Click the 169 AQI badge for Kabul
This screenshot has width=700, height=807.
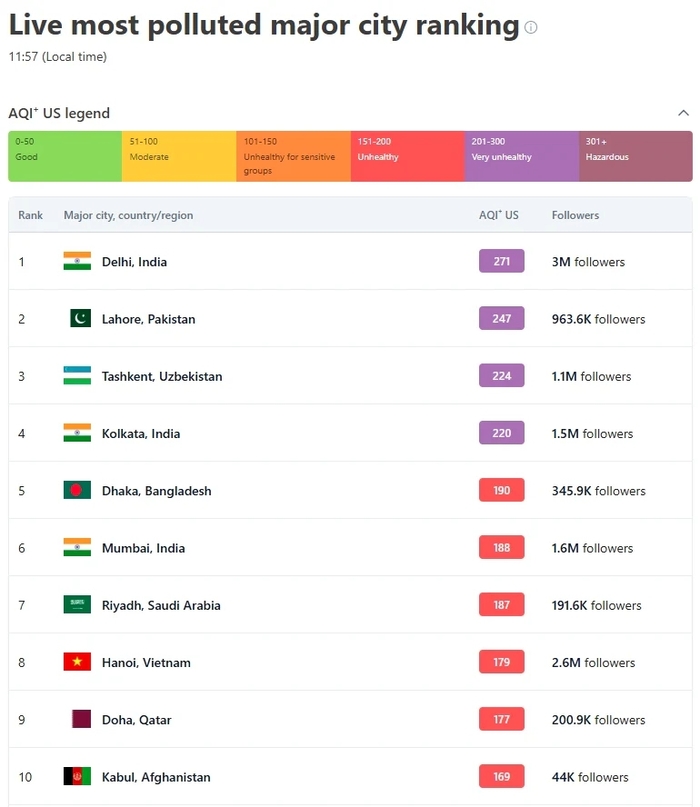click(501, 776)
